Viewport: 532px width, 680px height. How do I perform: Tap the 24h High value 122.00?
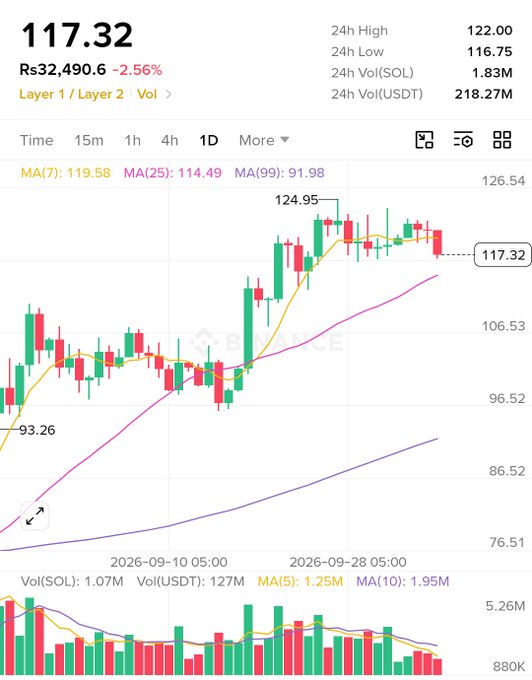[490, 30]
